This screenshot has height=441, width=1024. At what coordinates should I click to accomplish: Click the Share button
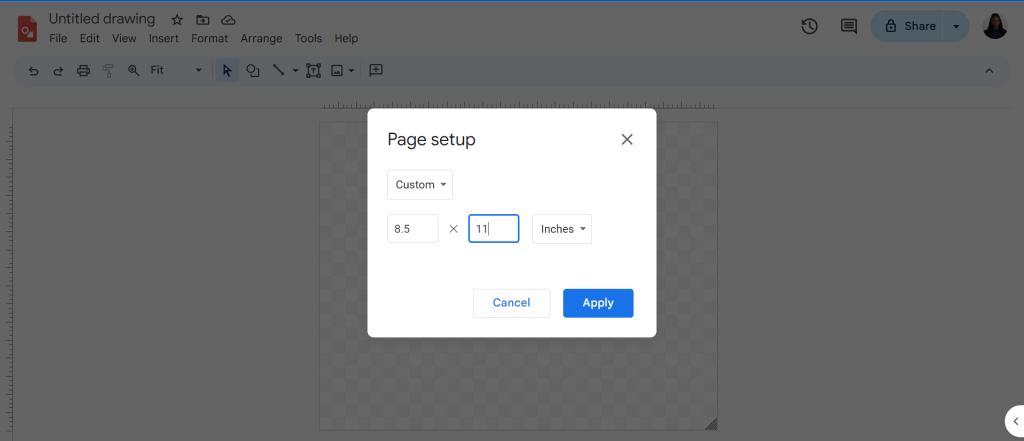pyautogui.click(x=909, y=26)
